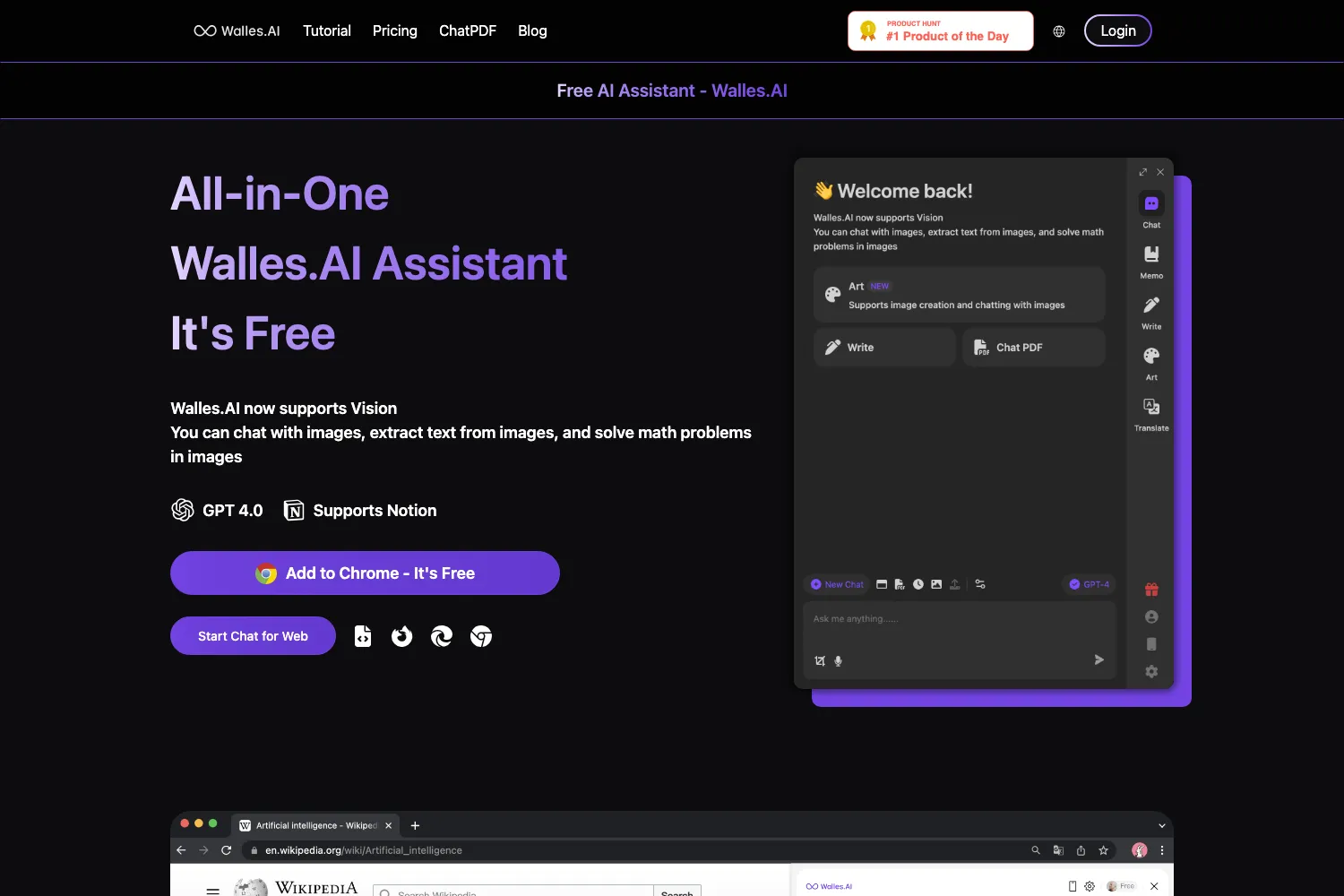Screen dimensions: 1344x896
Task: Click the Start Chat for Web button
Action: (253, 636)
